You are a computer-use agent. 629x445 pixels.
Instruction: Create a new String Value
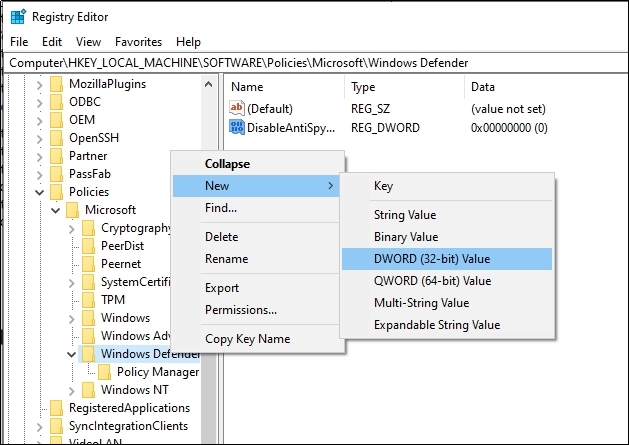click(447, 215)
